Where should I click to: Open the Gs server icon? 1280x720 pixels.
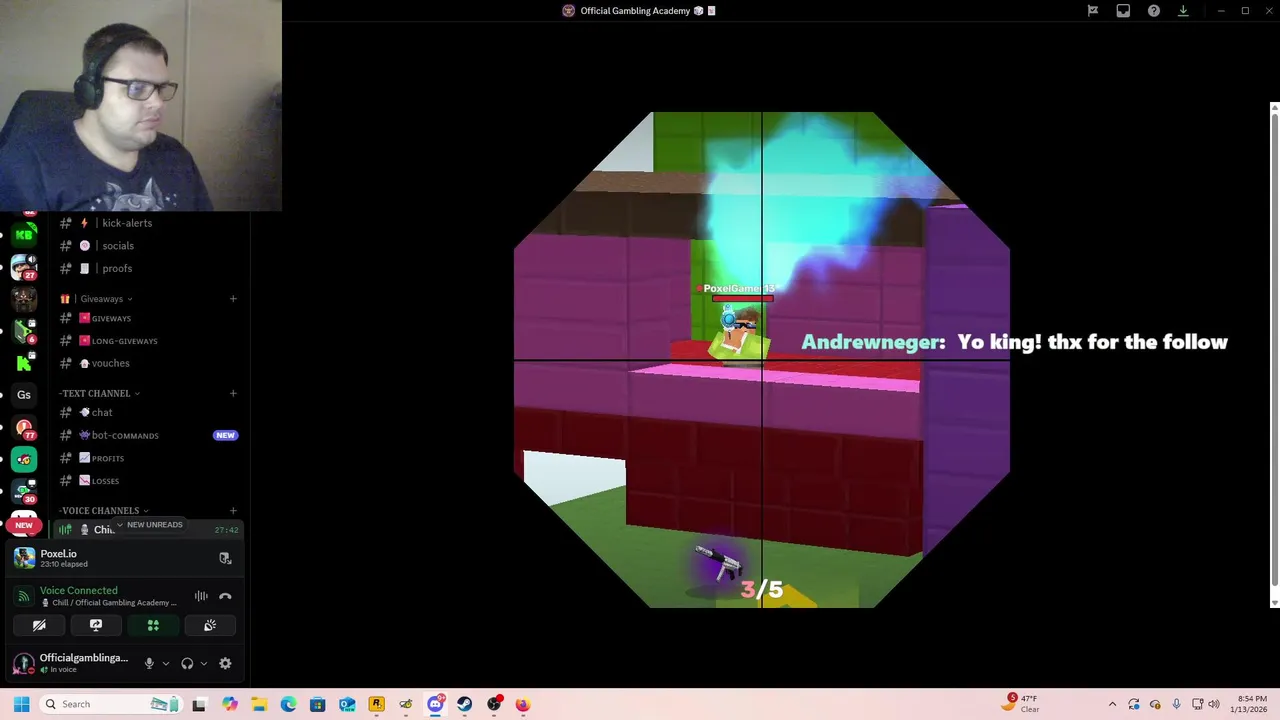click(24, 394)
